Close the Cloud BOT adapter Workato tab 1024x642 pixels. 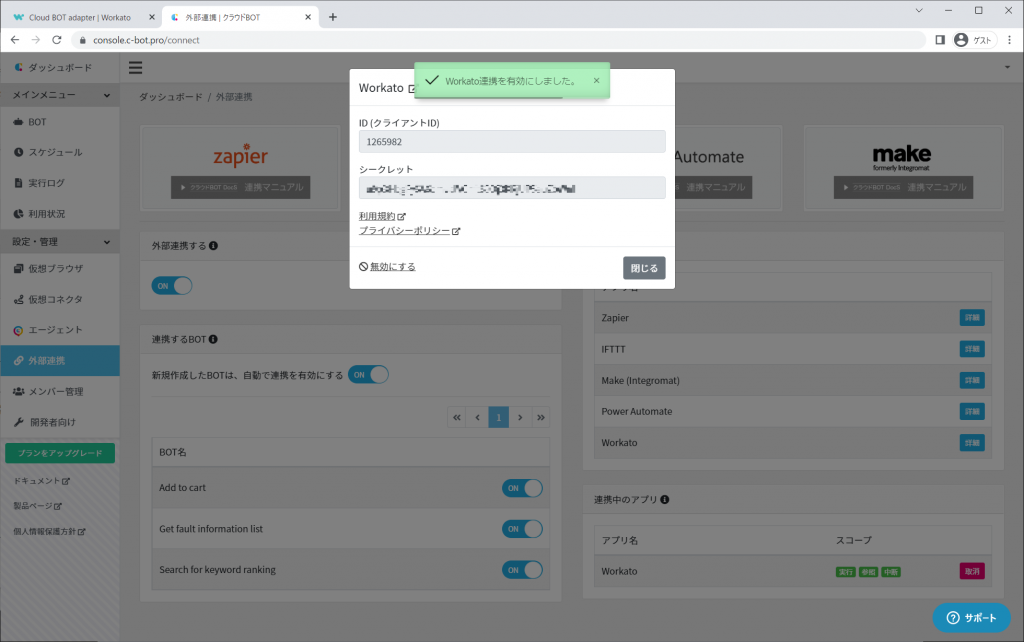(x=152, y=17)
